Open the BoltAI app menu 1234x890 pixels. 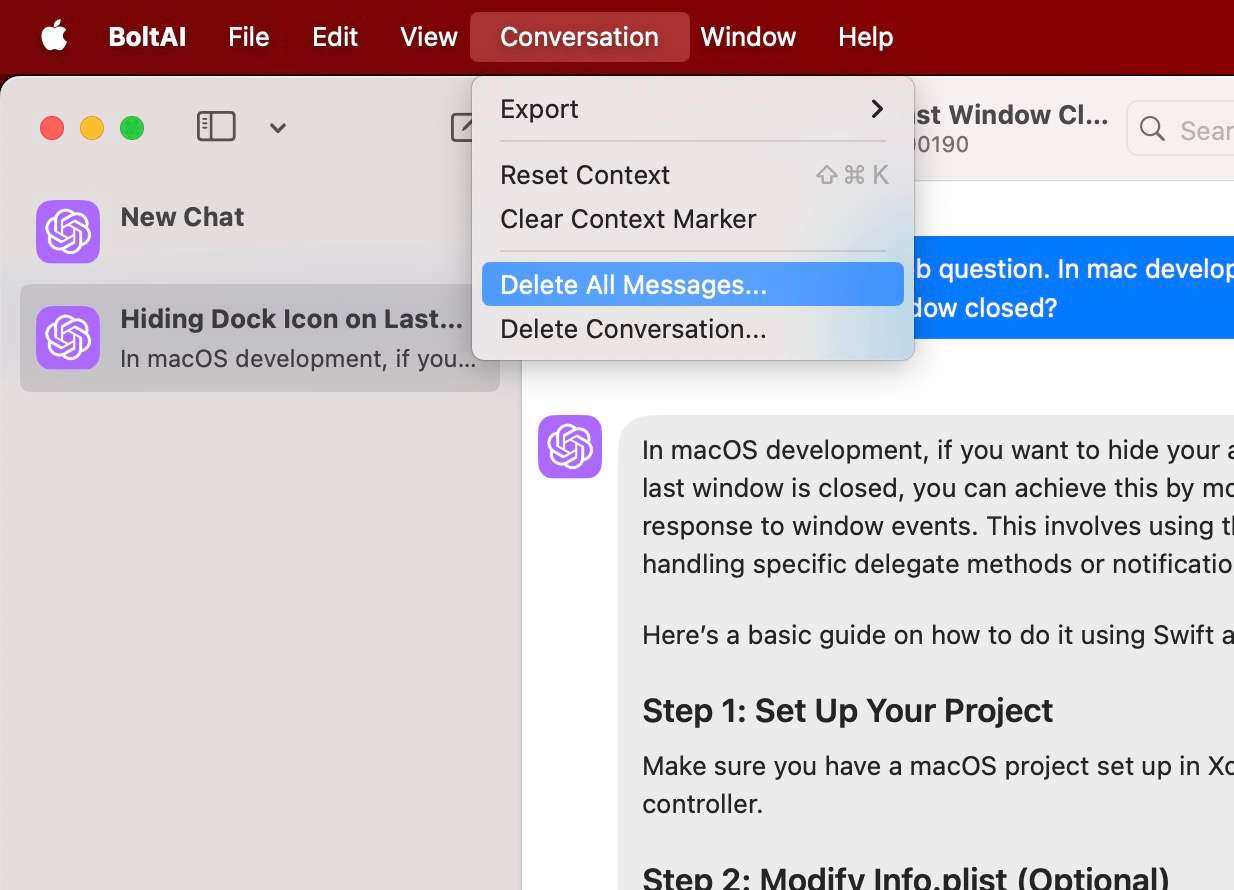[147, 37]
